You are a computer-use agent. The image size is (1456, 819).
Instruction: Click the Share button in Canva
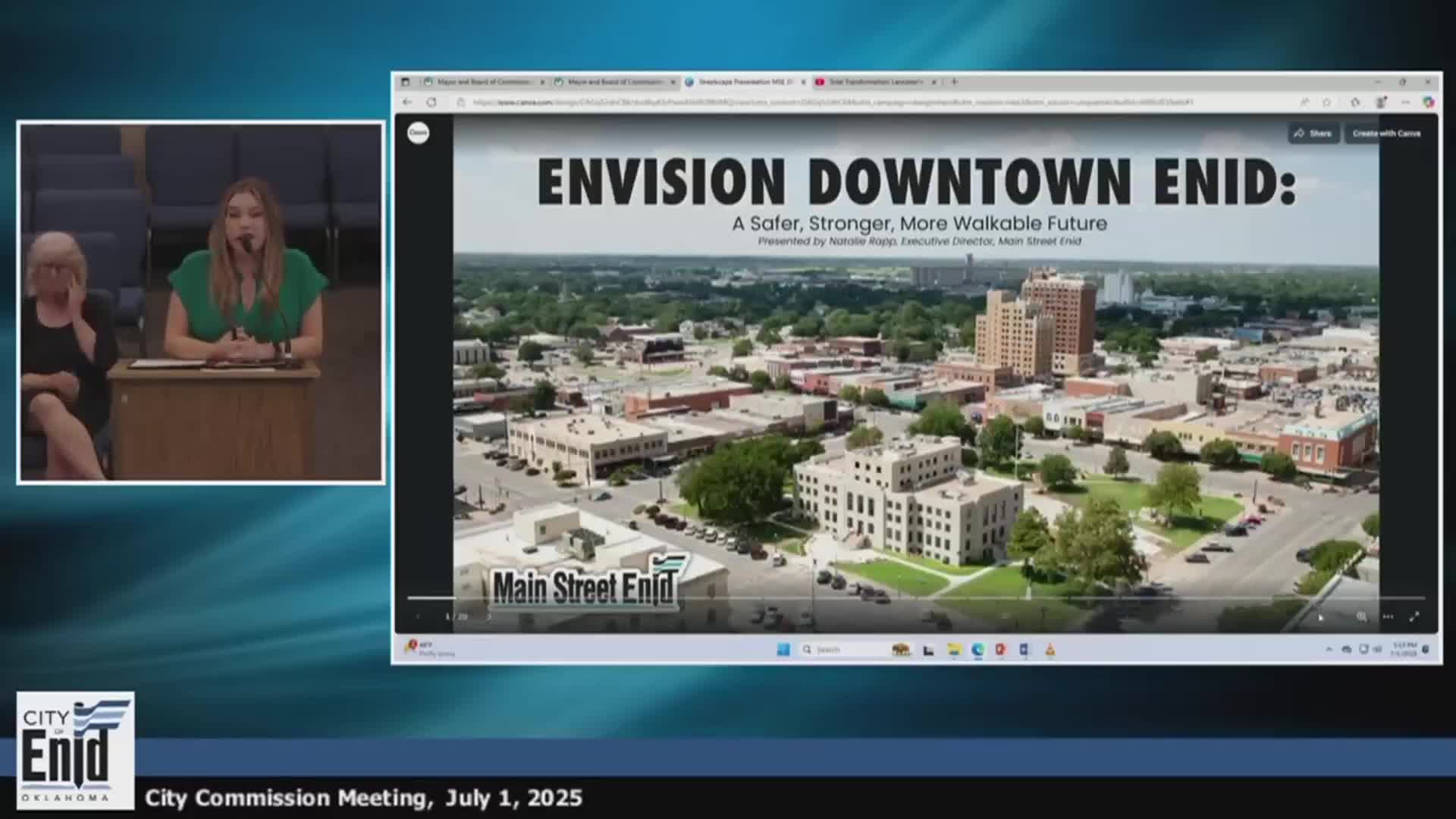(1313, 133)
